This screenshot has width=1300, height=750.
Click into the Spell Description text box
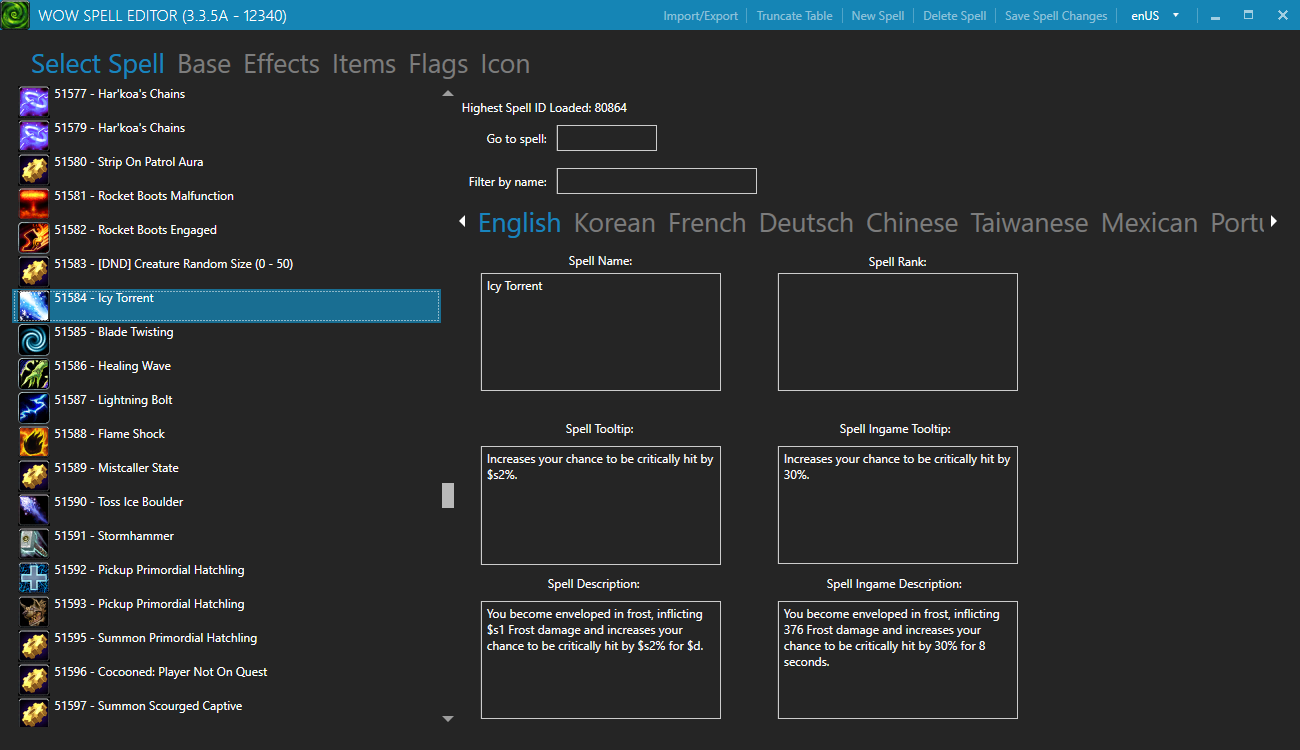[601, 660]
